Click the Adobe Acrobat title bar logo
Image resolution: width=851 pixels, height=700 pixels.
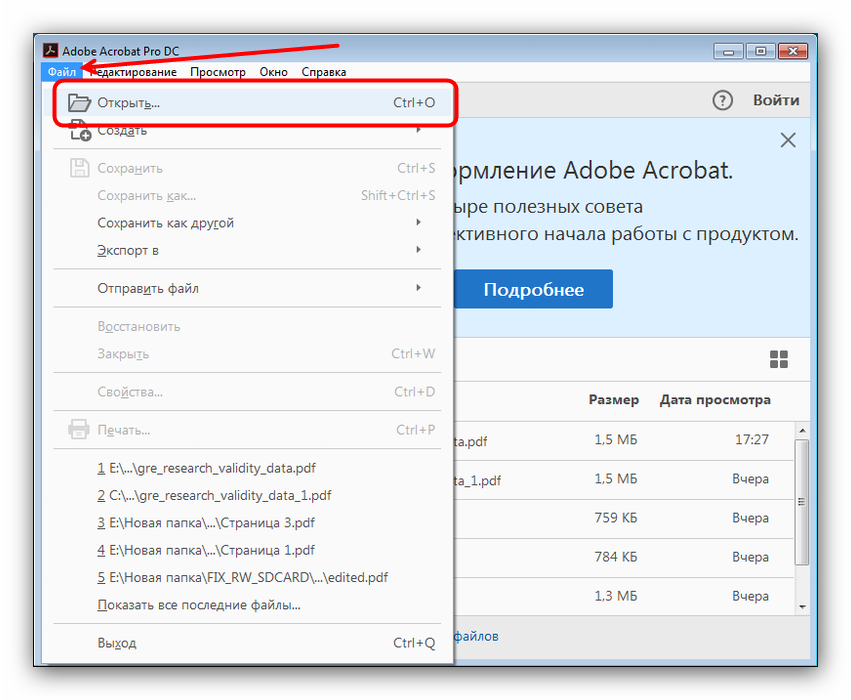coord(49,51)
